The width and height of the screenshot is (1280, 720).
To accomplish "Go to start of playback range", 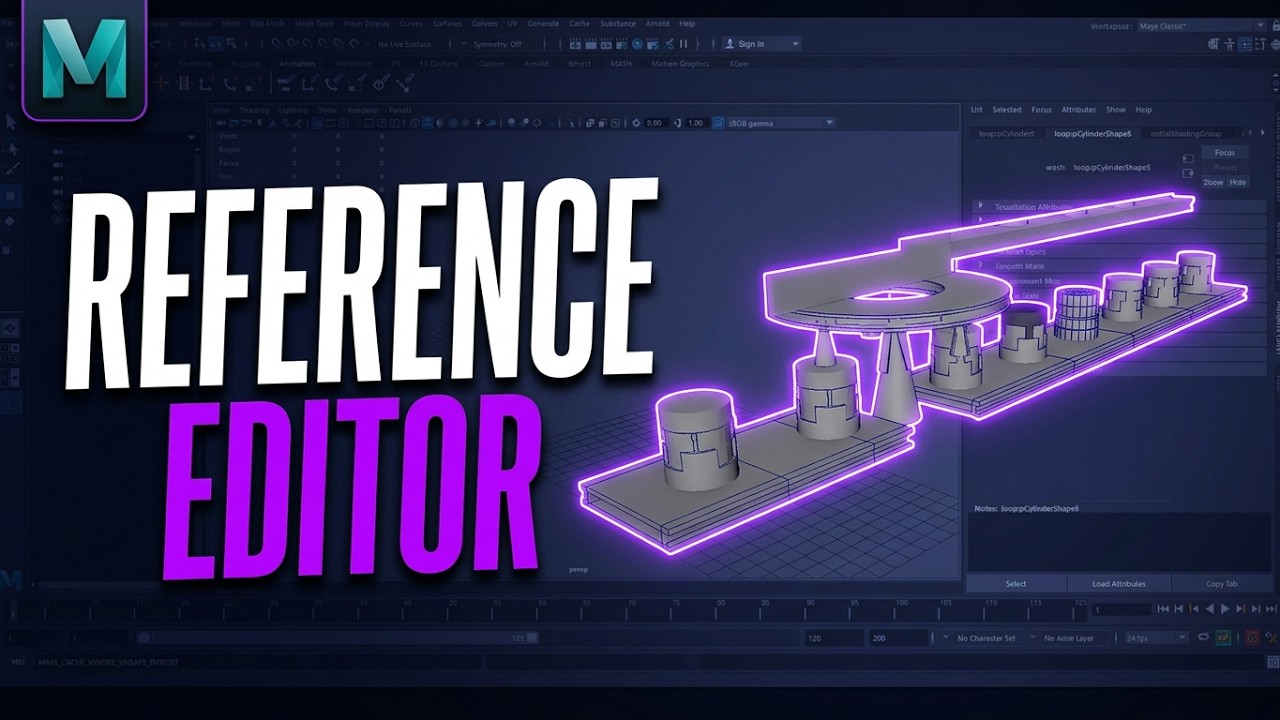I will pos(1163,608).
